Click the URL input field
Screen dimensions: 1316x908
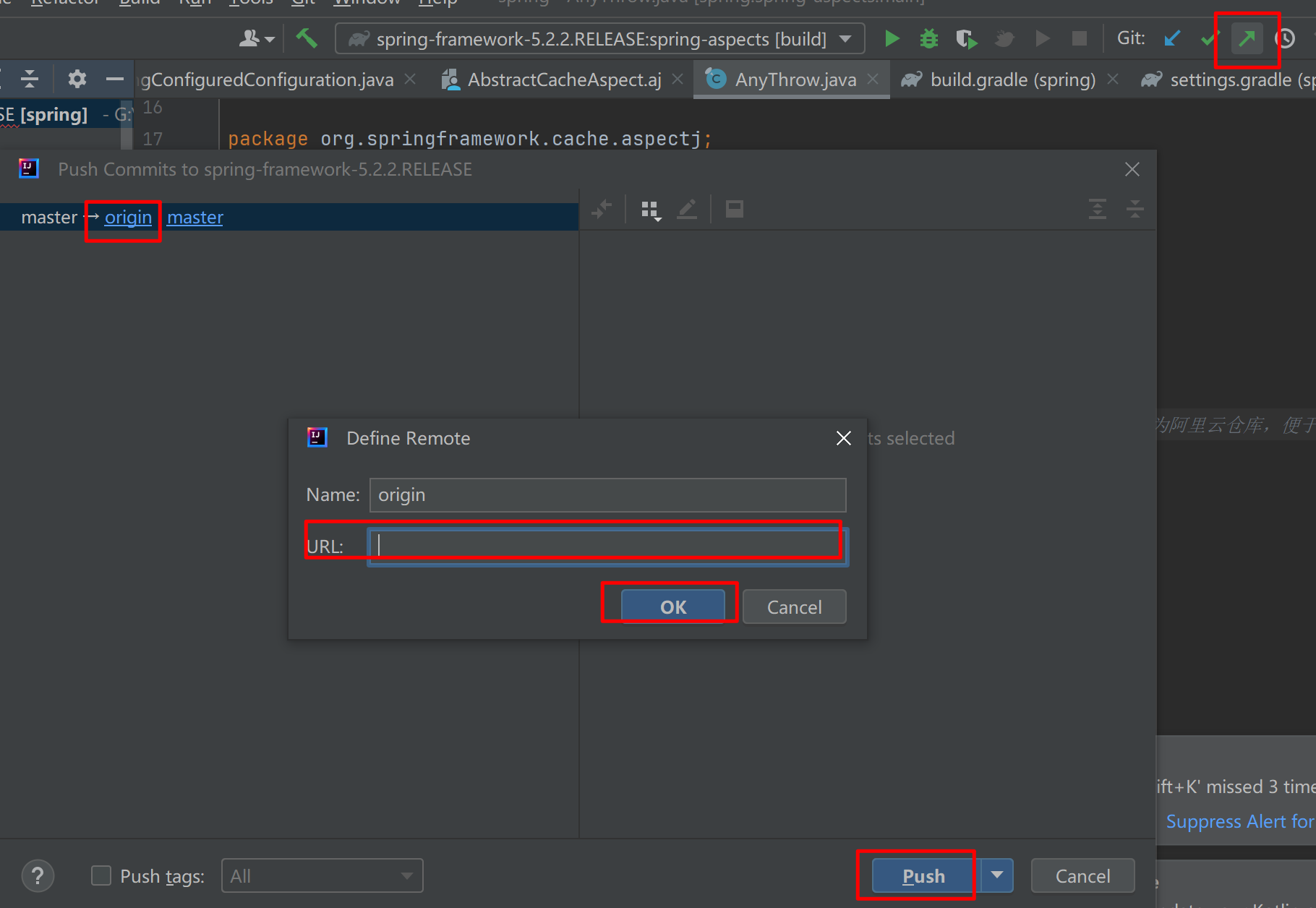(x=607, y=547)
